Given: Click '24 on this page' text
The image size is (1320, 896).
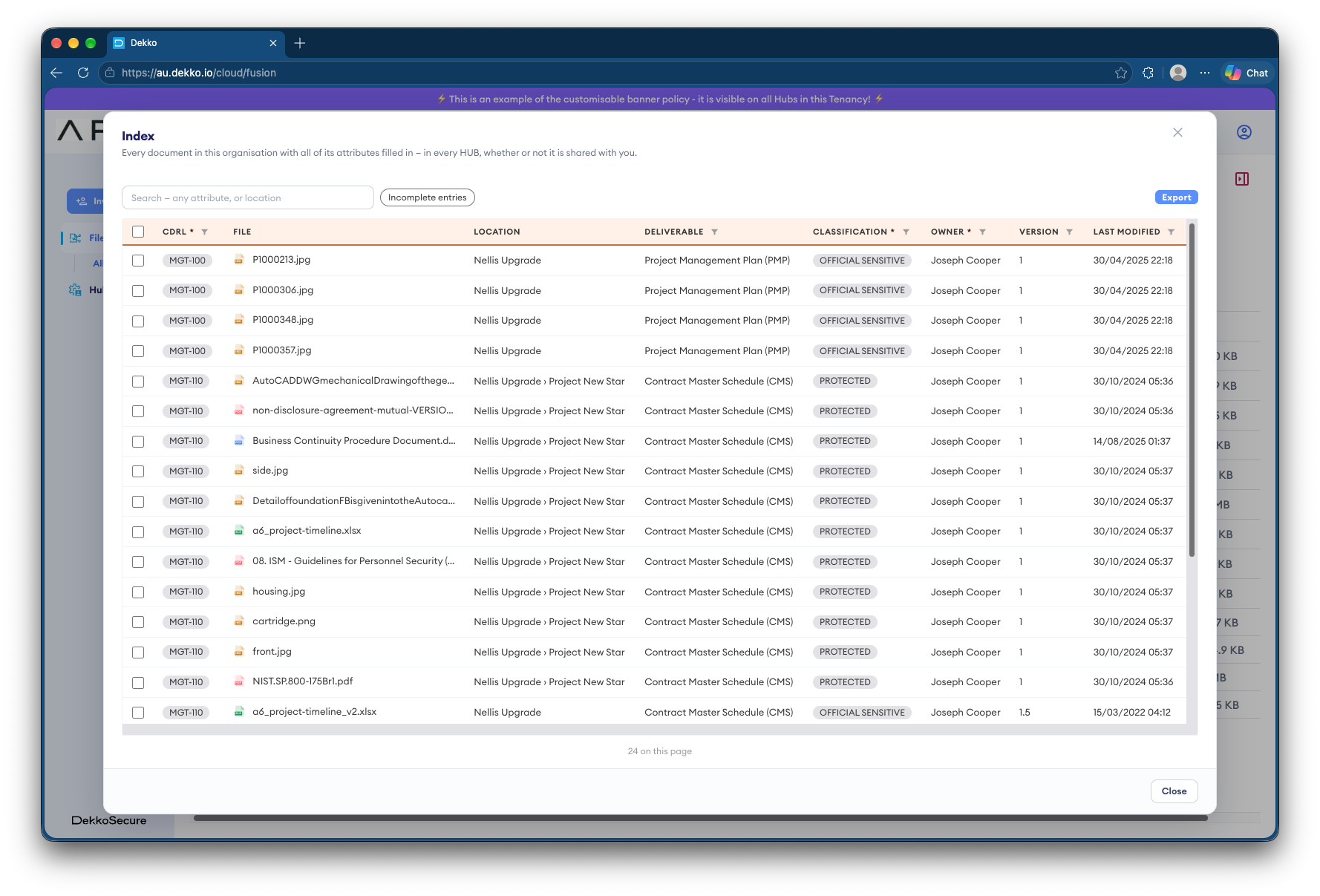Looking at the screenshot, I should 659,751.
